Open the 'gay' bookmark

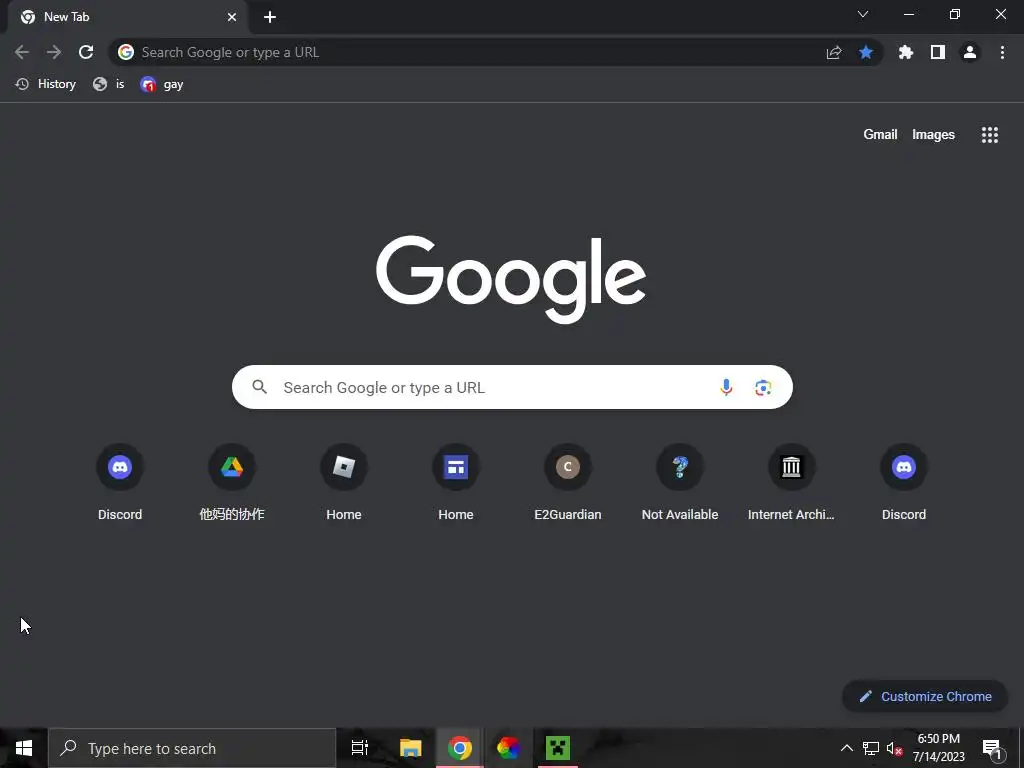click(161, 84)
